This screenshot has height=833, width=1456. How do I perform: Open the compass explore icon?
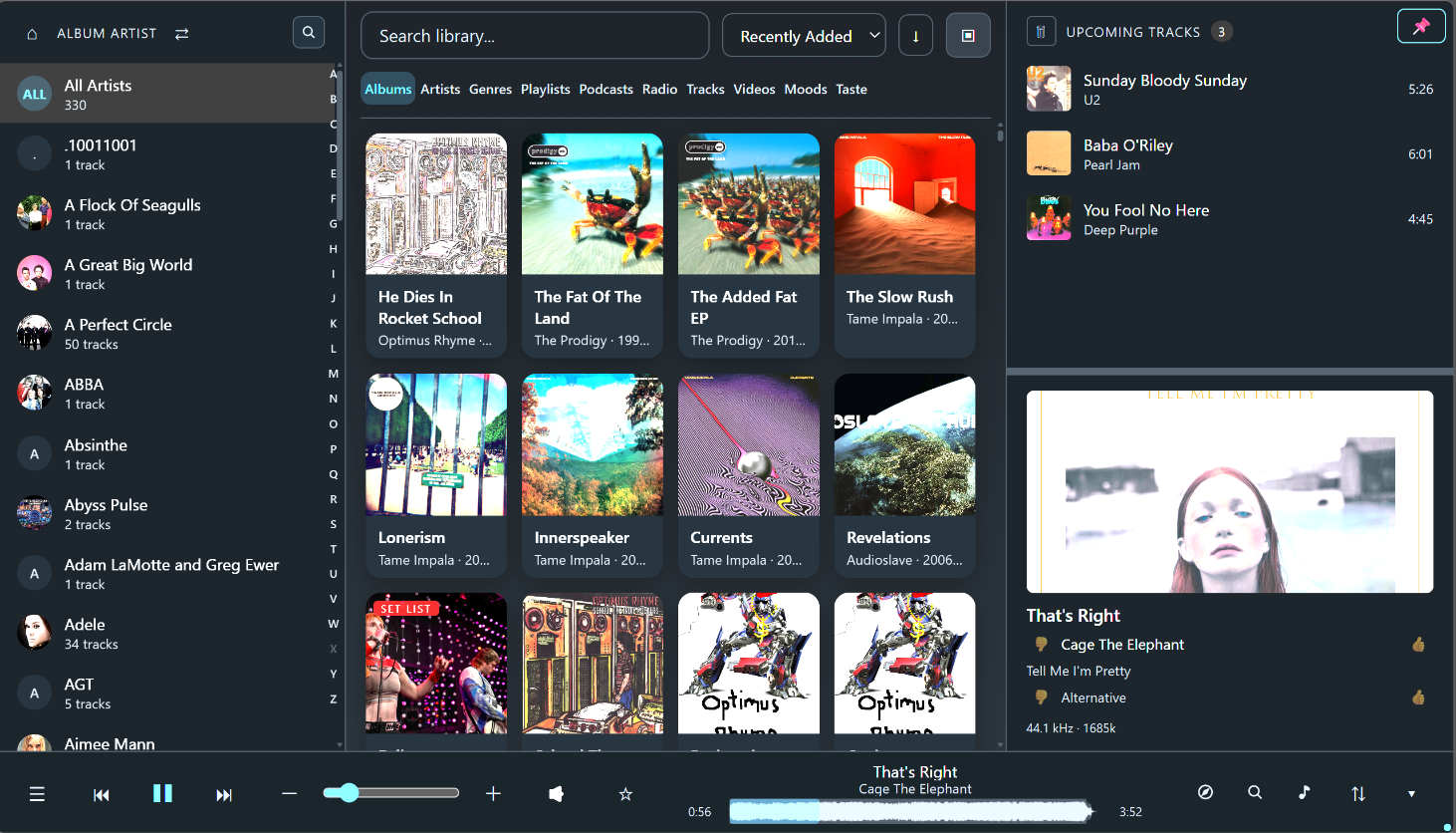(1205, 792)
